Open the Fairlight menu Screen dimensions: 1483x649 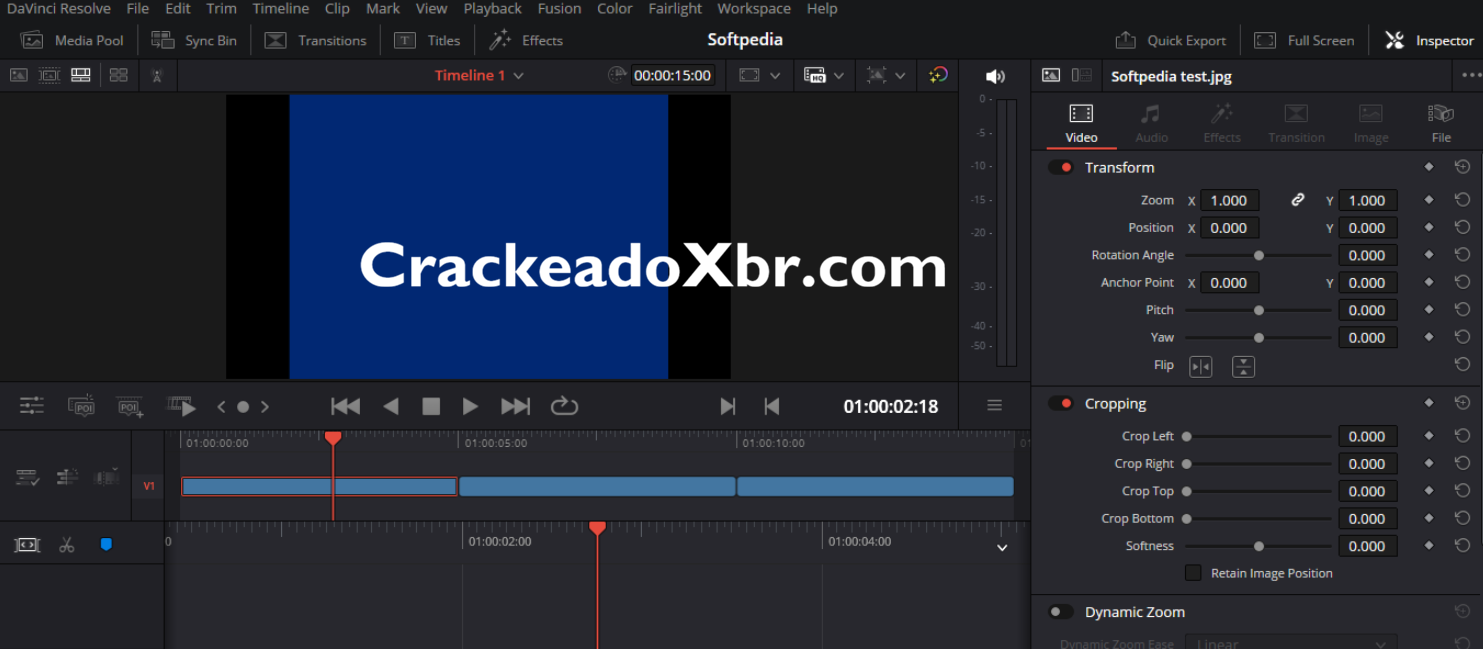(x=675, y=9)
